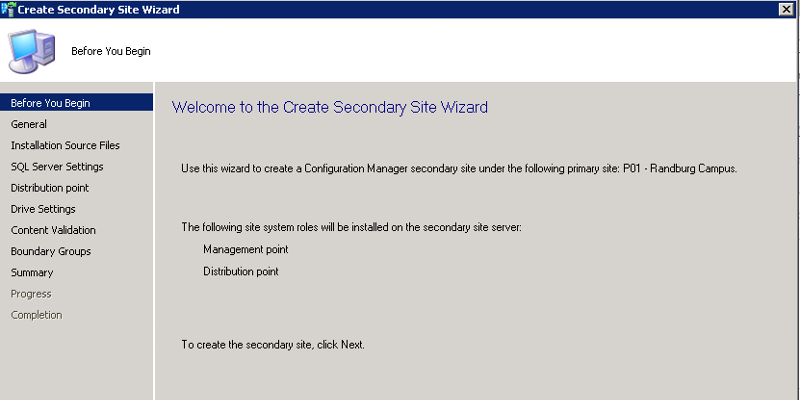
Task: Click the Welcome to the Wizard heading
Action: tap(330, 107)
